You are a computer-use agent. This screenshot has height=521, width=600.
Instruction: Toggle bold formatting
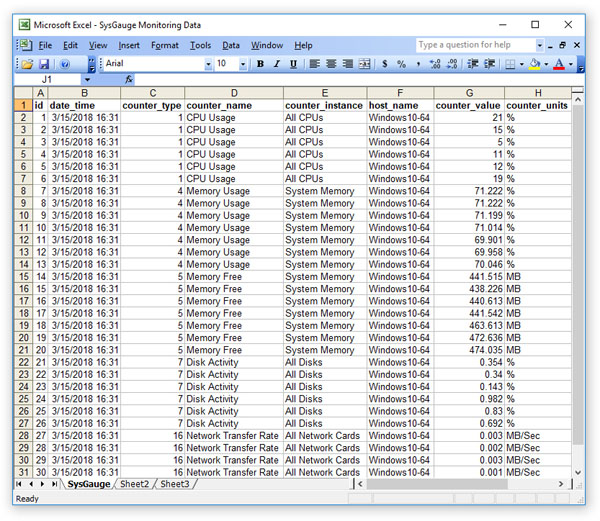click(x=260, y=64)
